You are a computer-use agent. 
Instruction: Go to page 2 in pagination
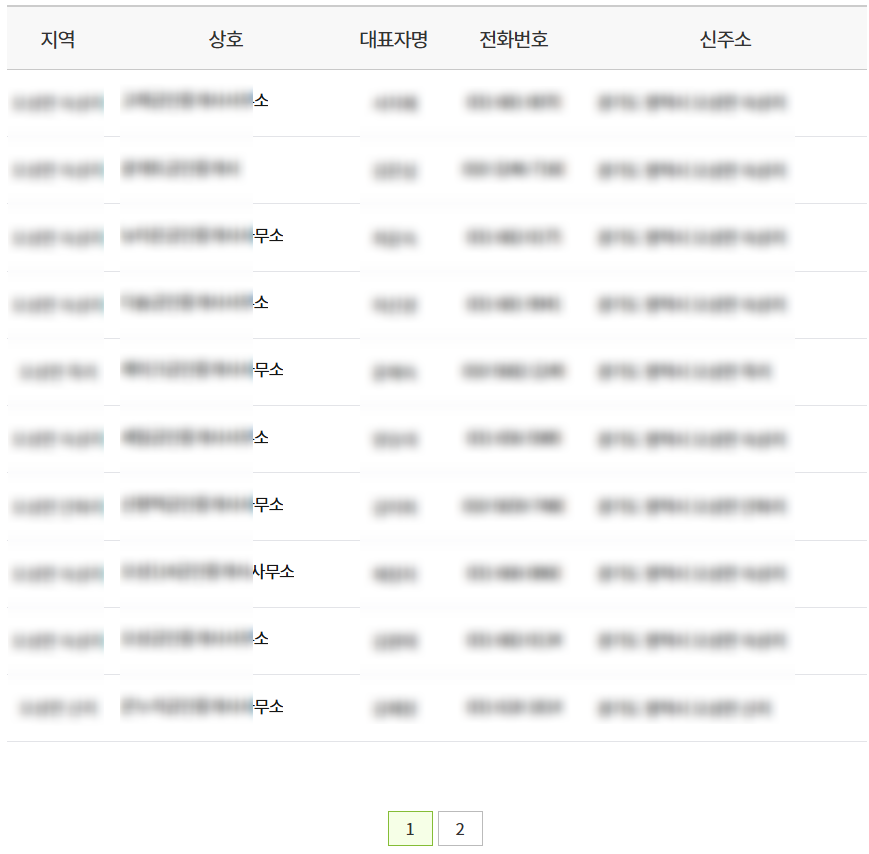click(x=460, y=829)
